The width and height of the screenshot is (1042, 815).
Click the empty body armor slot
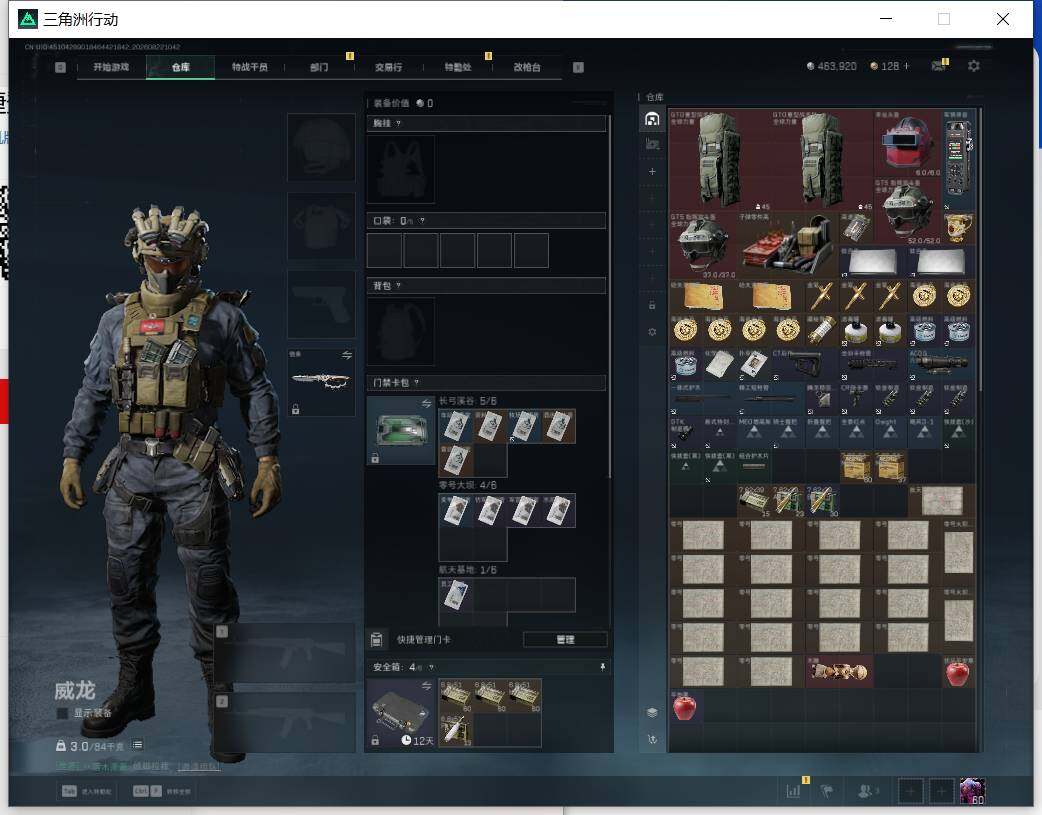point(321,226)
